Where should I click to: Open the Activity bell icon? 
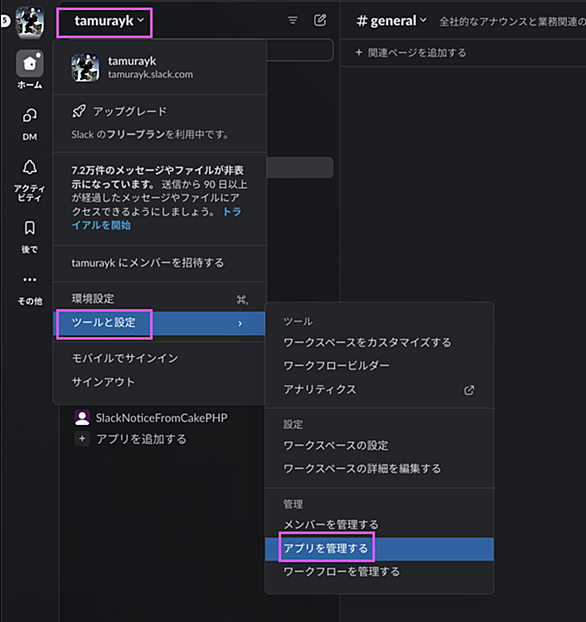click(30, 167)
